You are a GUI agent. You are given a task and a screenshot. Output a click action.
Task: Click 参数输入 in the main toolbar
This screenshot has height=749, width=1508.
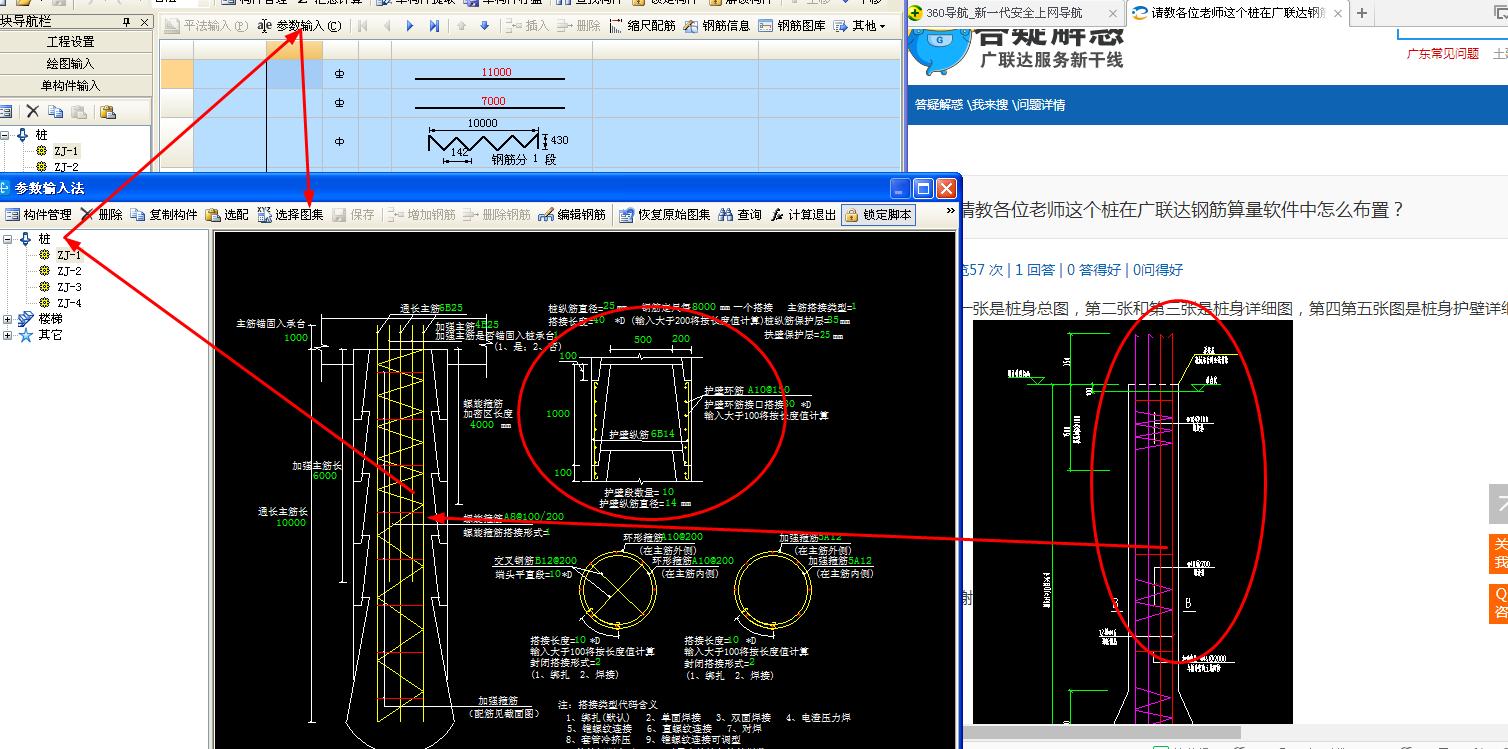[x=299, y=26]
